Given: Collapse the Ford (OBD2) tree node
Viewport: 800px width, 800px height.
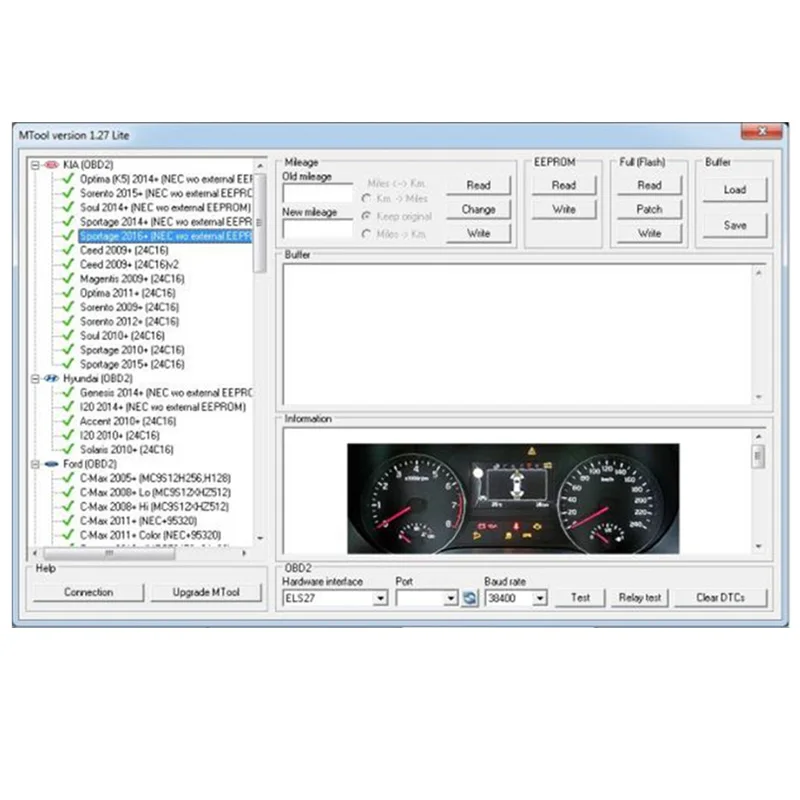Looking at the screenshot, I should [35, 464].
